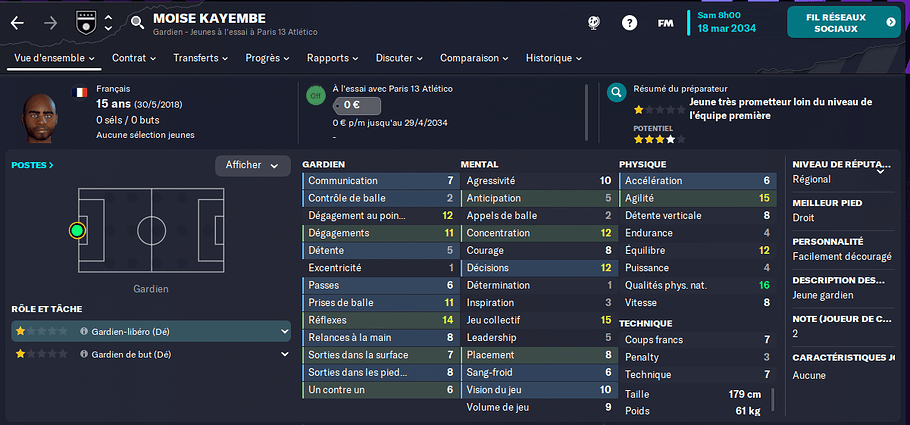Image resolution: width=910 pixels, height=425 pixels.
Task: Go forward with the right arrow icon
Action: tap(51, 23)
